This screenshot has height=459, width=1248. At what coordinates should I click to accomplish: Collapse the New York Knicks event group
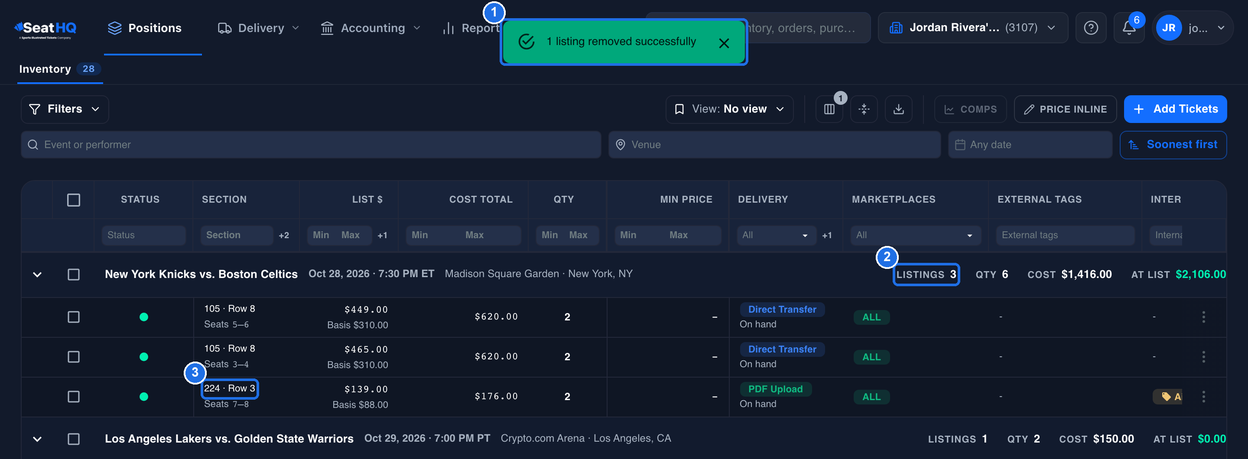pyautogui.click(x=37, y=274)
